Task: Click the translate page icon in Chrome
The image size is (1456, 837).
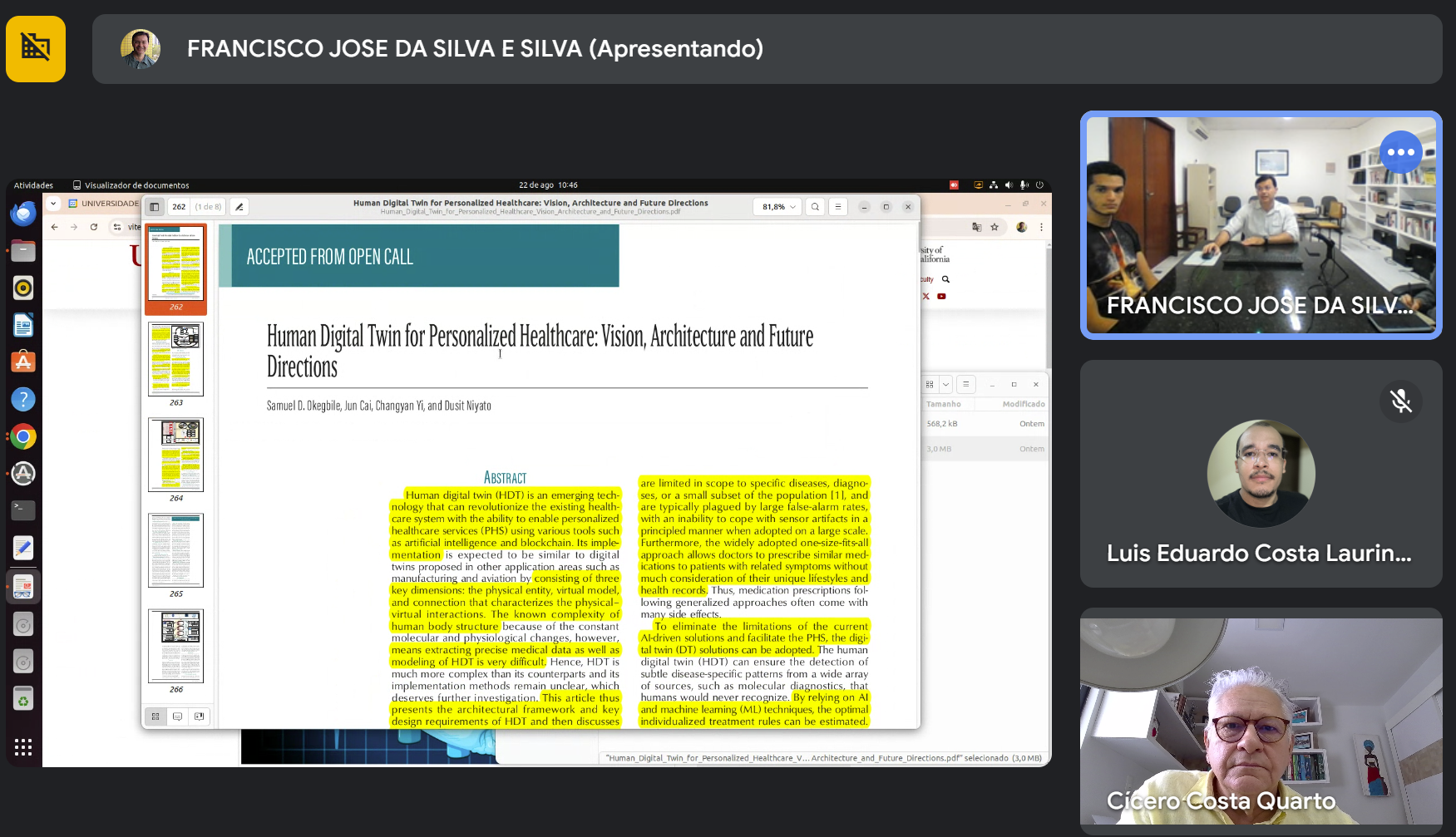Action: 977,227
